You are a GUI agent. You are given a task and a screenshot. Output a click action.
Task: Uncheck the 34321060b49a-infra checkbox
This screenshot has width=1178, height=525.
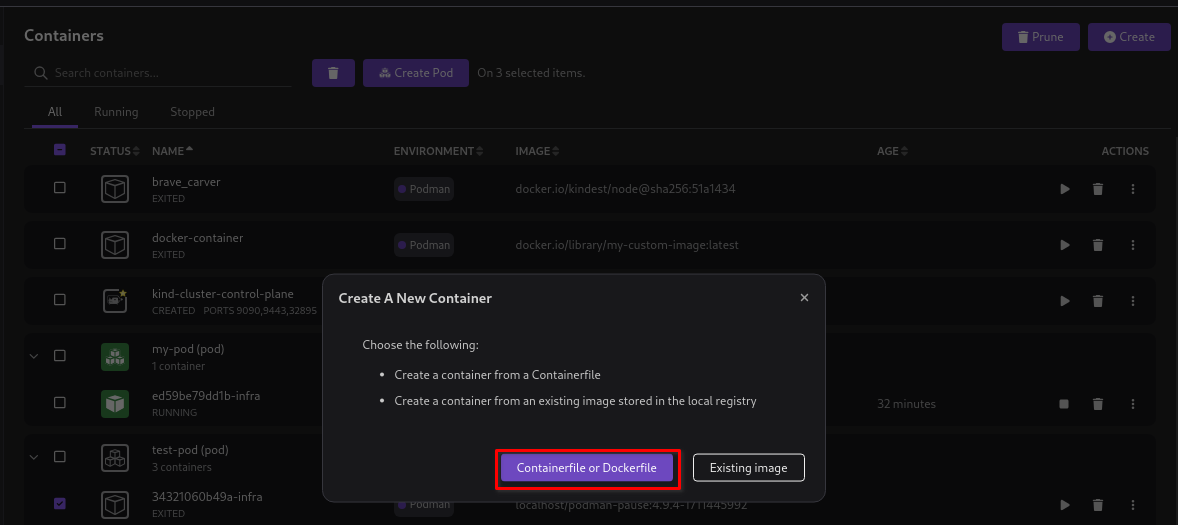point(60,504)
